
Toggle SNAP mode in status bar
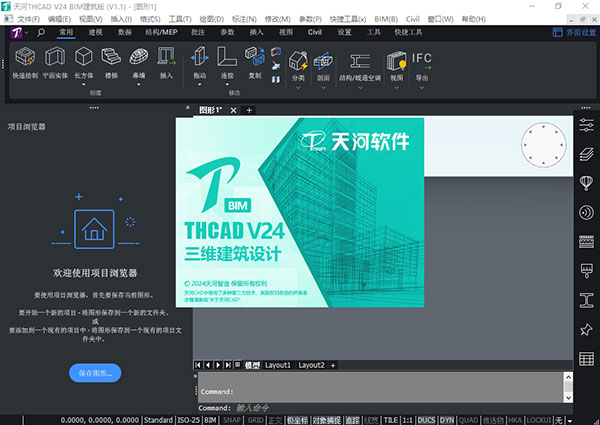pyautogui.click(x=232, y=420)
